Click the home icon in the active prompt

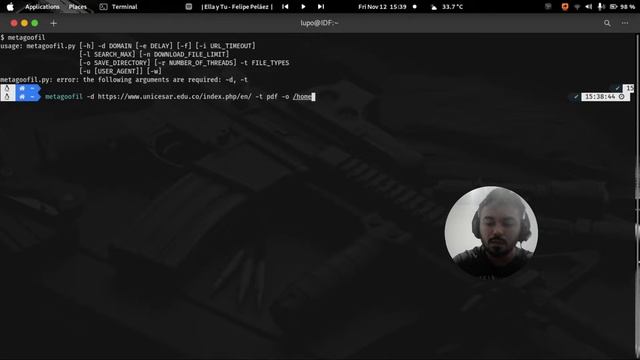point(22,97)
